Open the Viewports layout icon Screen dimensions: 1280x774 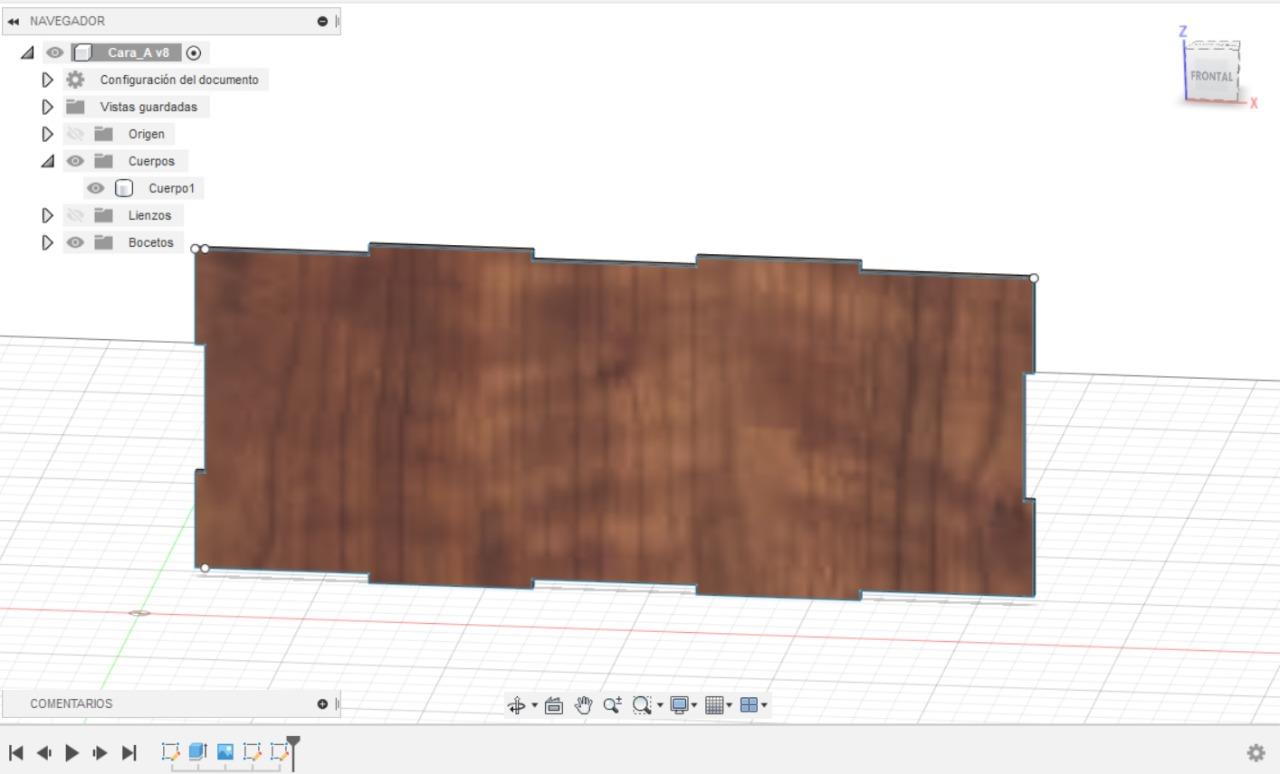(x=748, y=705)
